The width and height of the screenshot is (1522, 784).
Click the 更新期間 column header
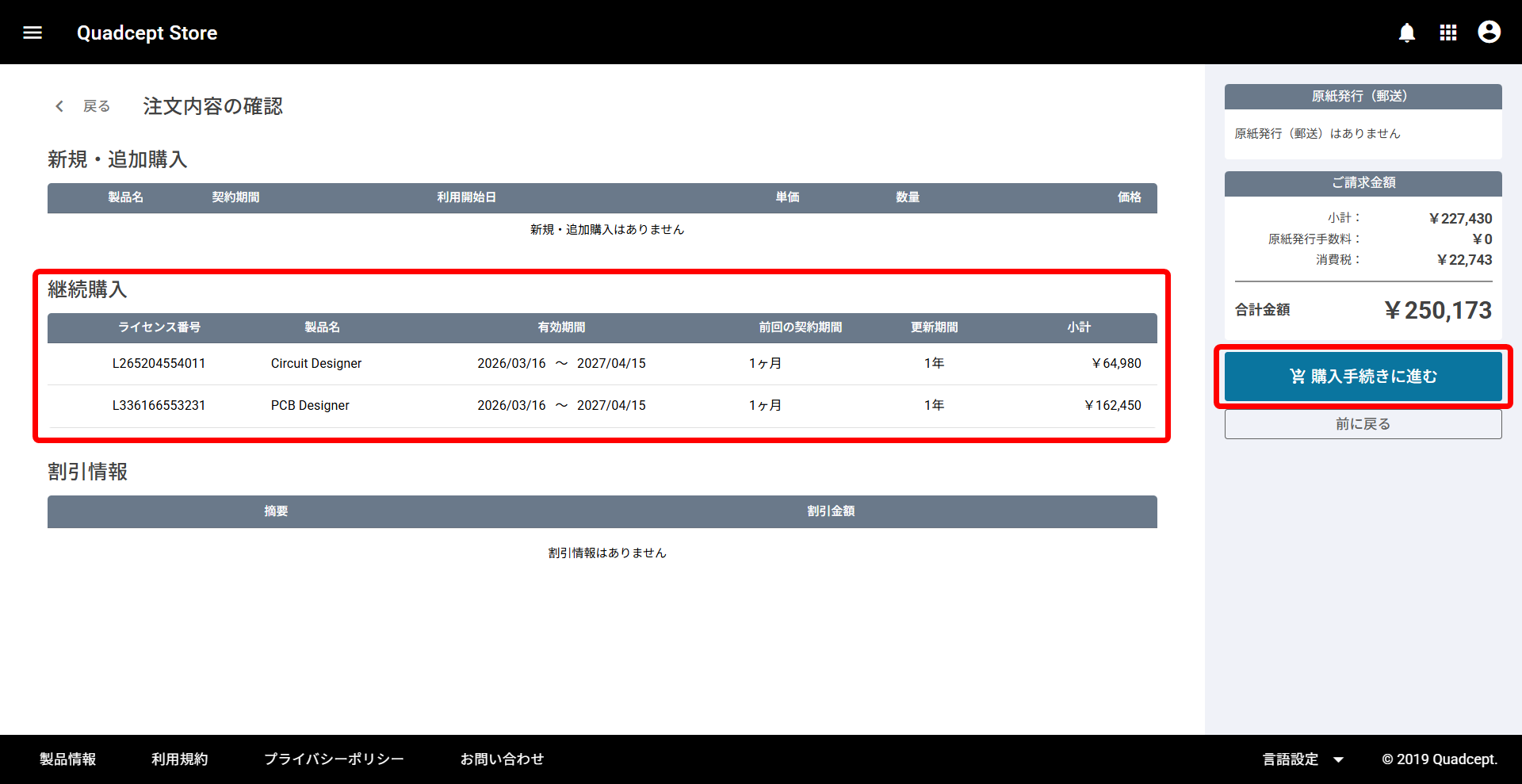(x=934, y=327)
